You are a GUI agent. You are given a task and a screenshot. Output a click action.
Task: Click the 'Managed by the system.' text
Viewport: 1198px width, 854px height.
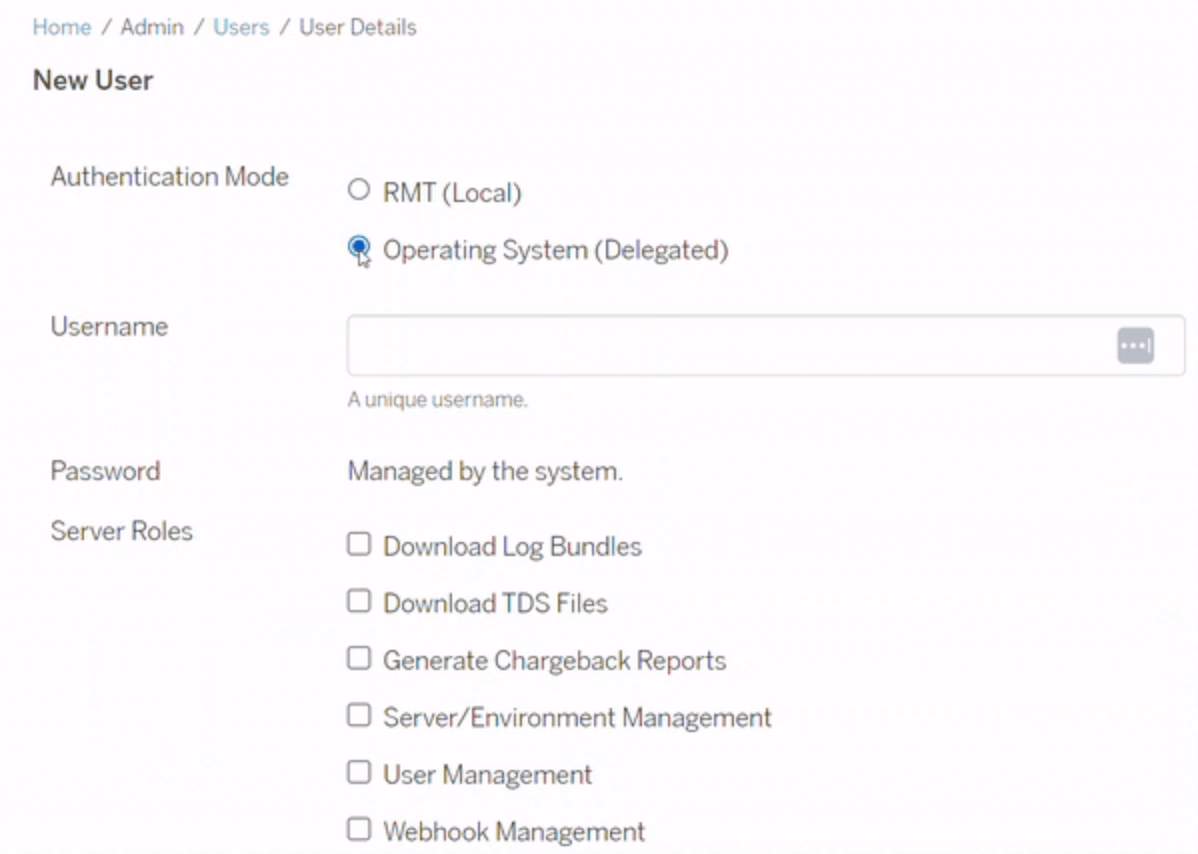[485, 471]
